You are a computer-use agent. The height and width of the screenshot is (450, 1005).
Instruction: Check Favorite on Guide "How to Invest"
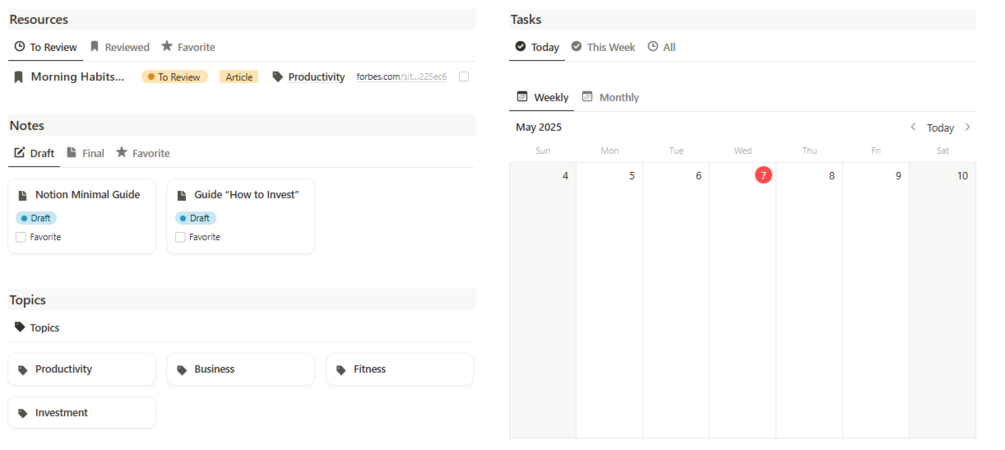(180, 237)
